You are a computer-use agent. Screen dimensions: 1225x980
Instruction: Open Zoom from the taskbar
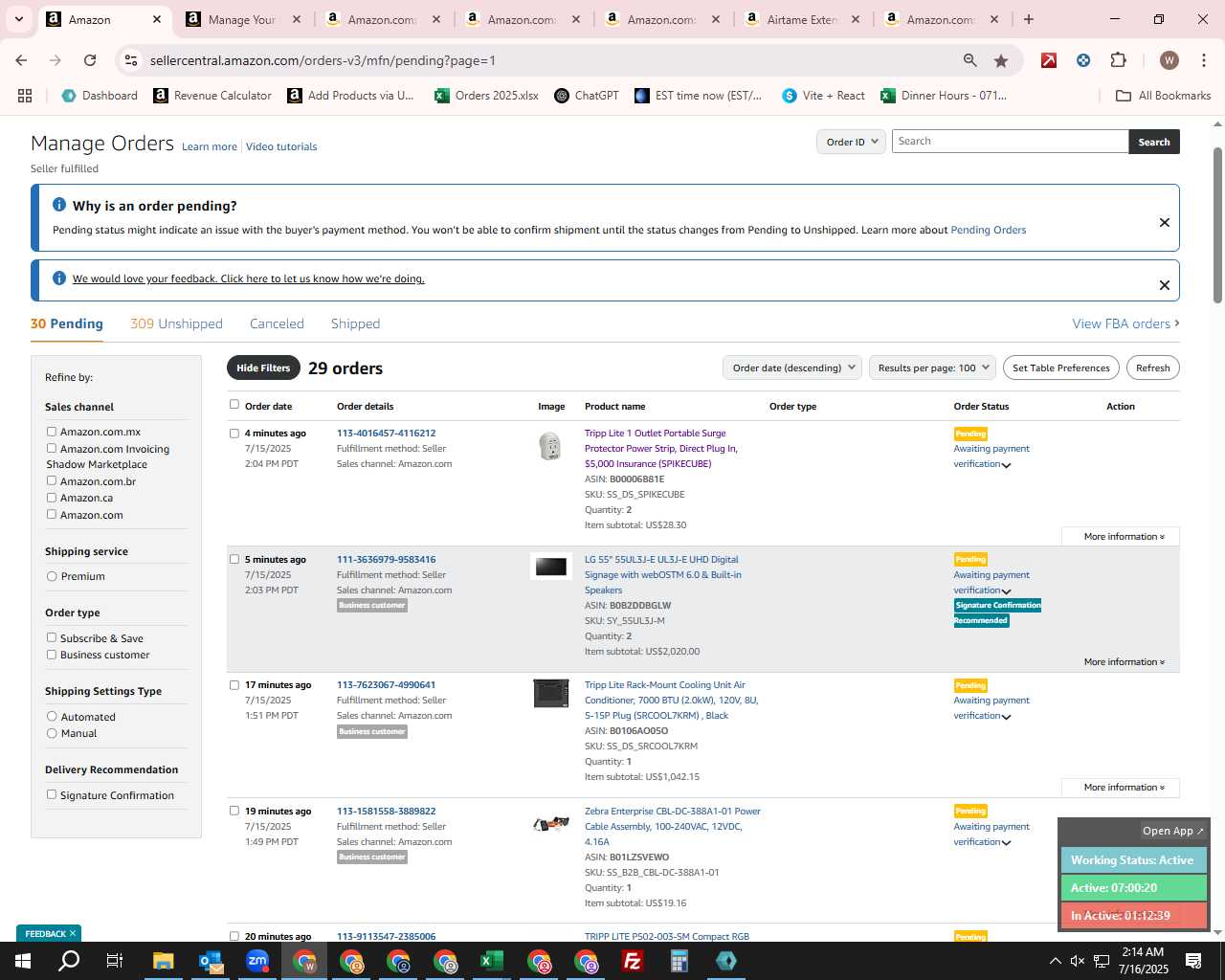(257, 961)
